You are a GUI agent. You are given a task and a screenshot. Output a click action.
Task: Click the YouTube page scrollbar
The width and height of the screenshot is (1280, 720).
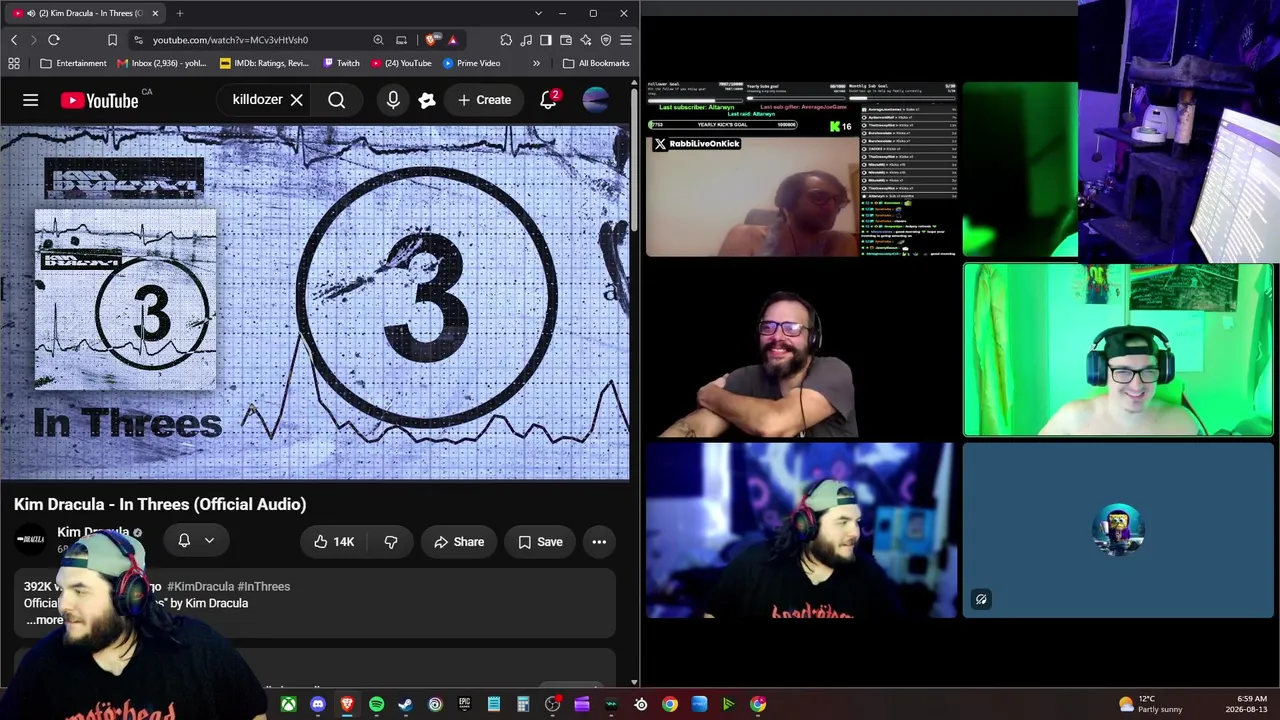pyautogui.click(x=634, y=160)
